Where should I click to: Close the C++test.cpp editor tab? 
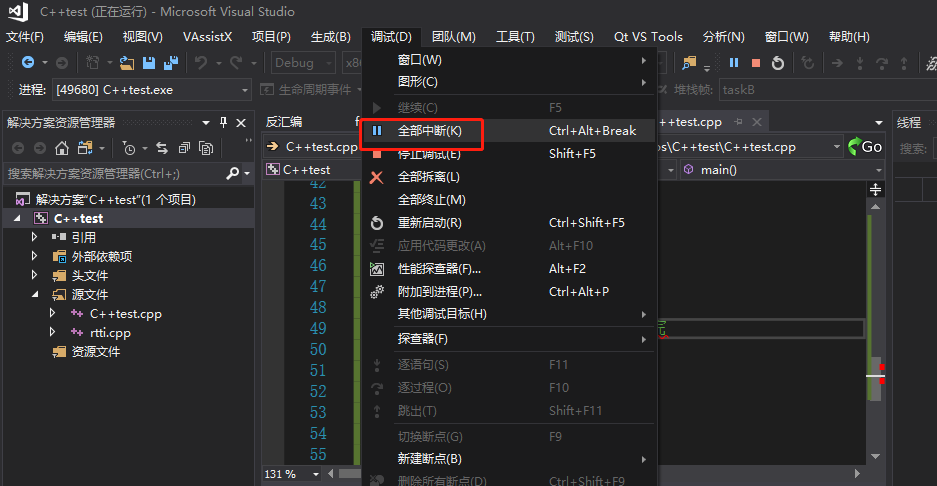tap(757, 122)
